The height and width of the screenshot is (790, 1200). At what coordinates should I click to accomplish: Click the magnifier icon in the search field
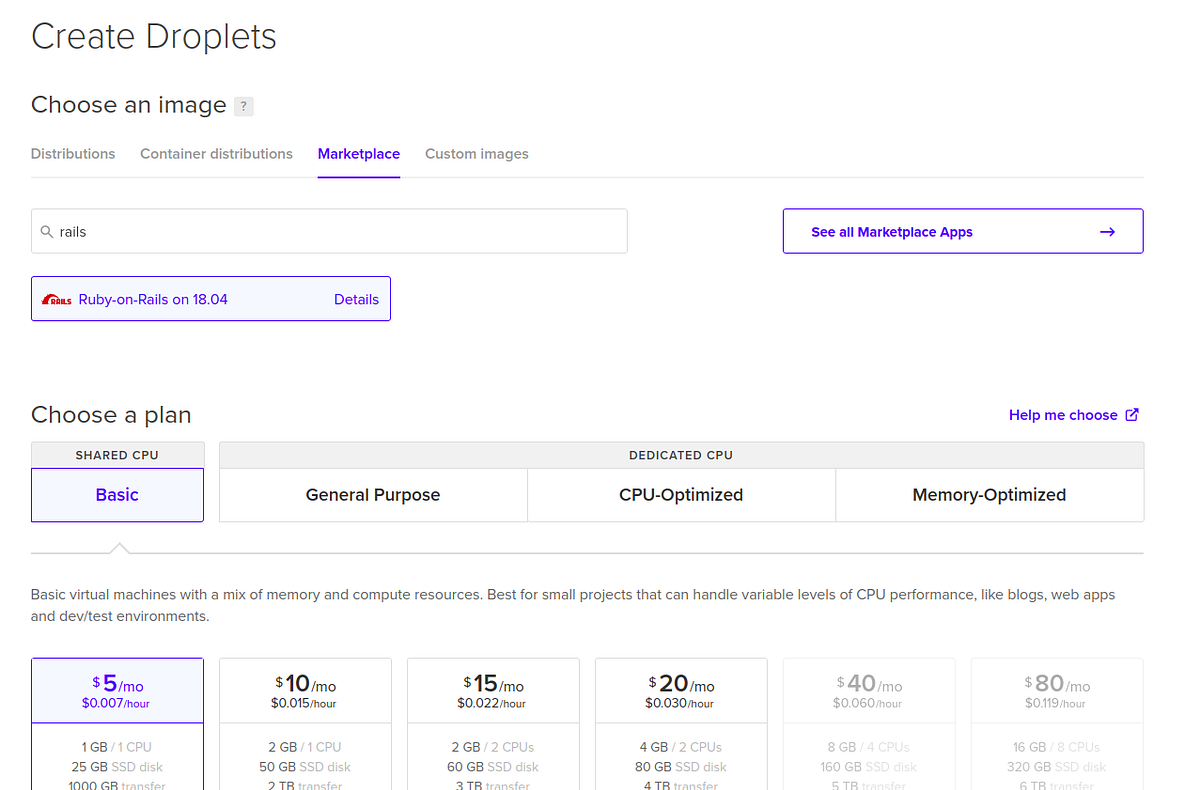click(47, 231)
